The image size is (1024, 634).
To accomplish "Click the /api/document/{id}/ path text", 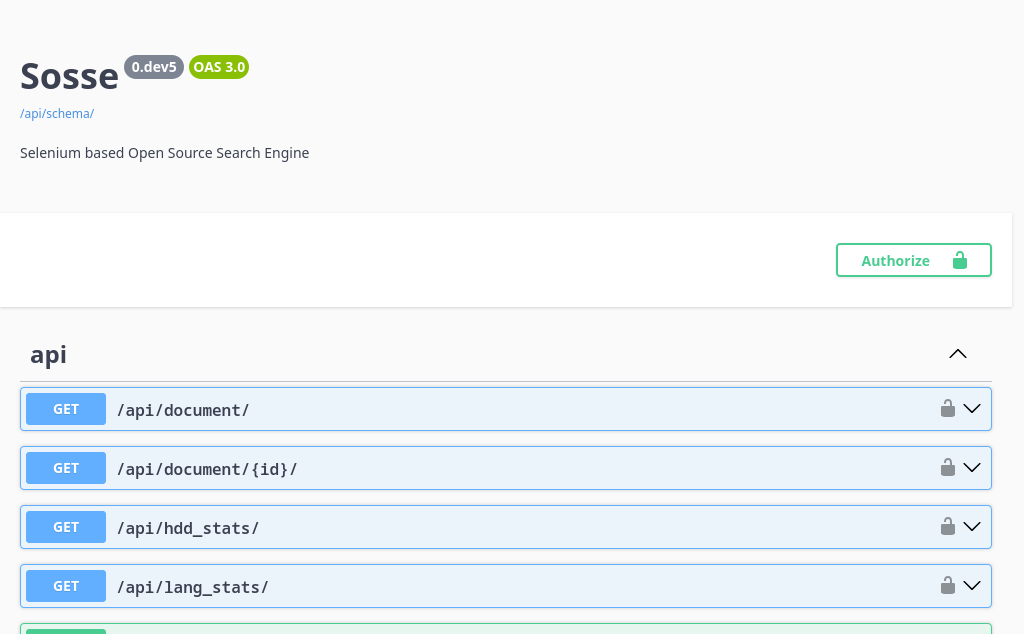I will (x=207, y=469).
